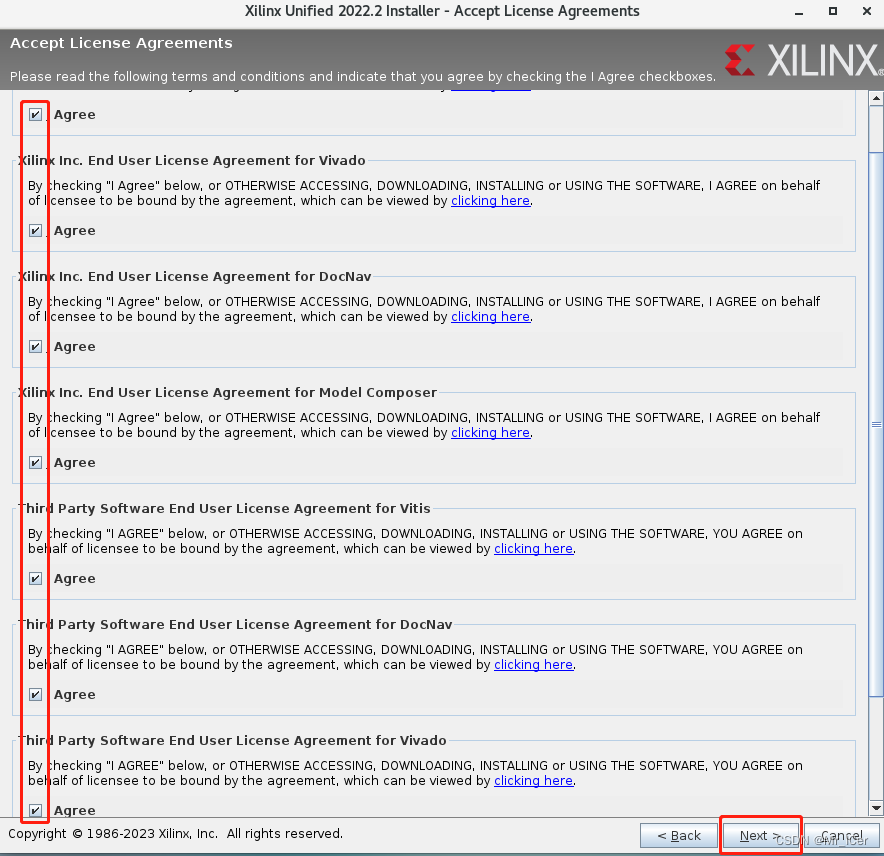Click scrollbar down arrow

click(x=876, y=808)
